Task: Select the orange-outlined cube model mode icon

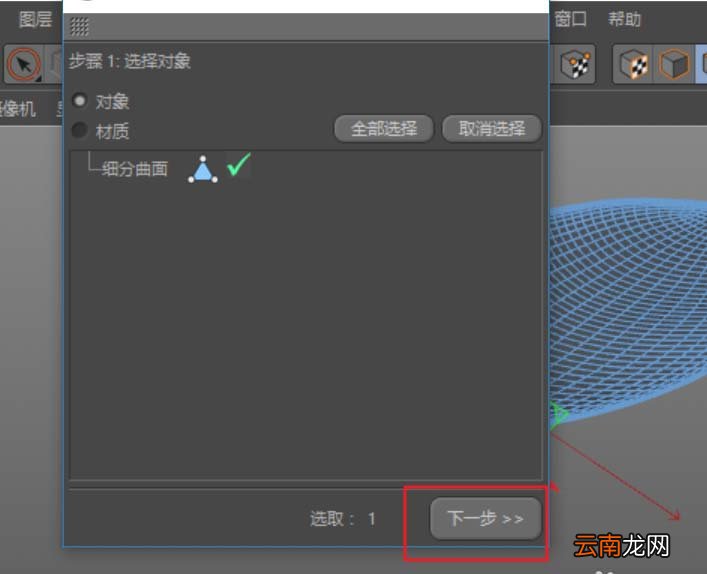Action: [674, 64]
